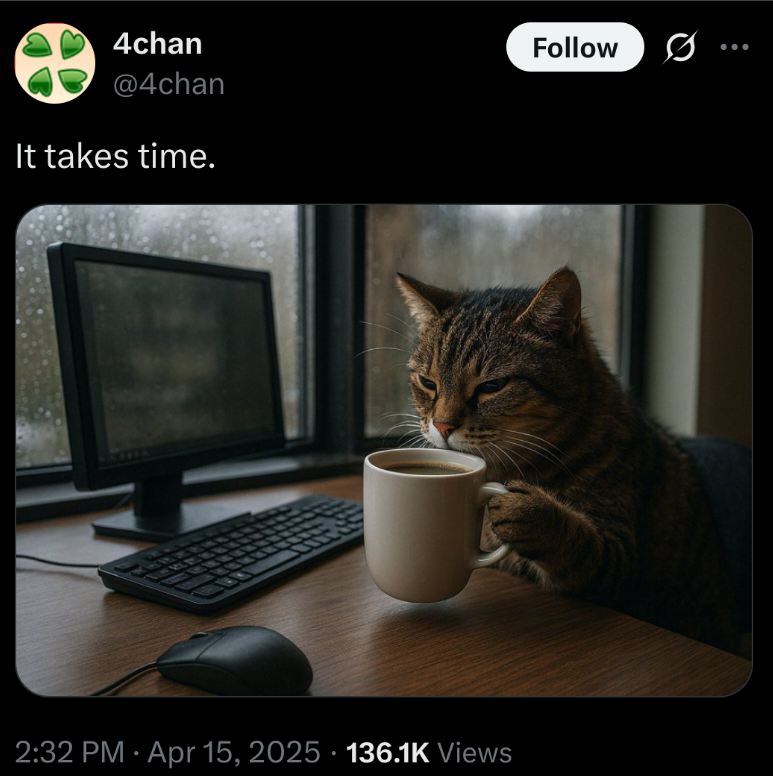
Task: Follow the 4chan account
Action: [575, 48]
